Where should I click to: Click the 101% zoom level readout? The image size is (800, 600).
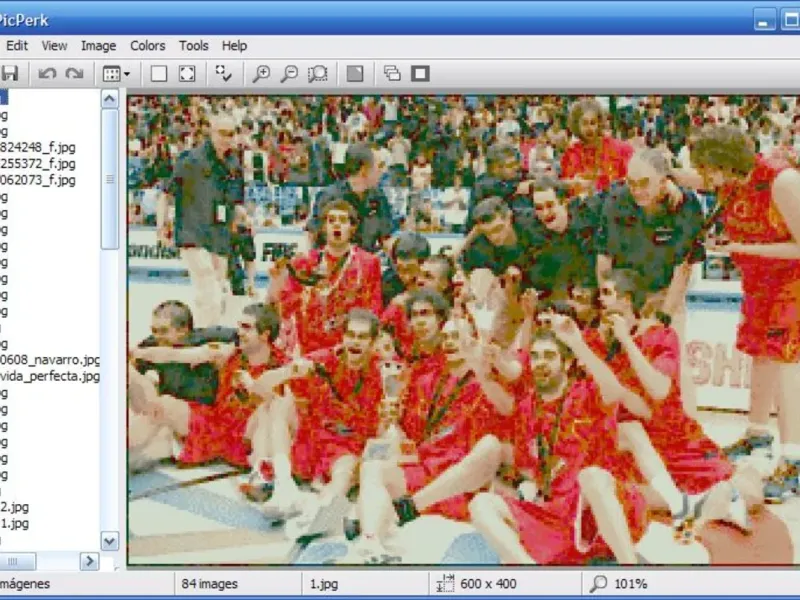(x=631, y=584)
